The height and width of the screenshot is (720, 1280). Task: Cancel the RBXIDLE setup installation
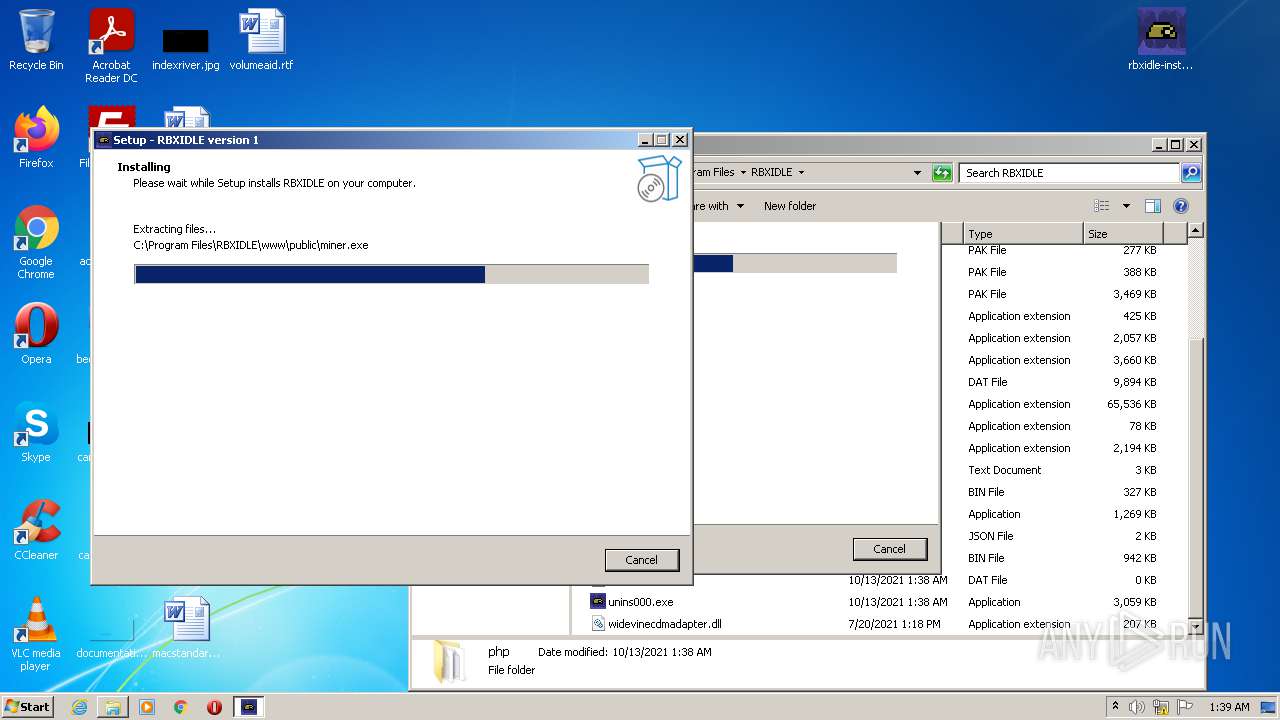642,560
